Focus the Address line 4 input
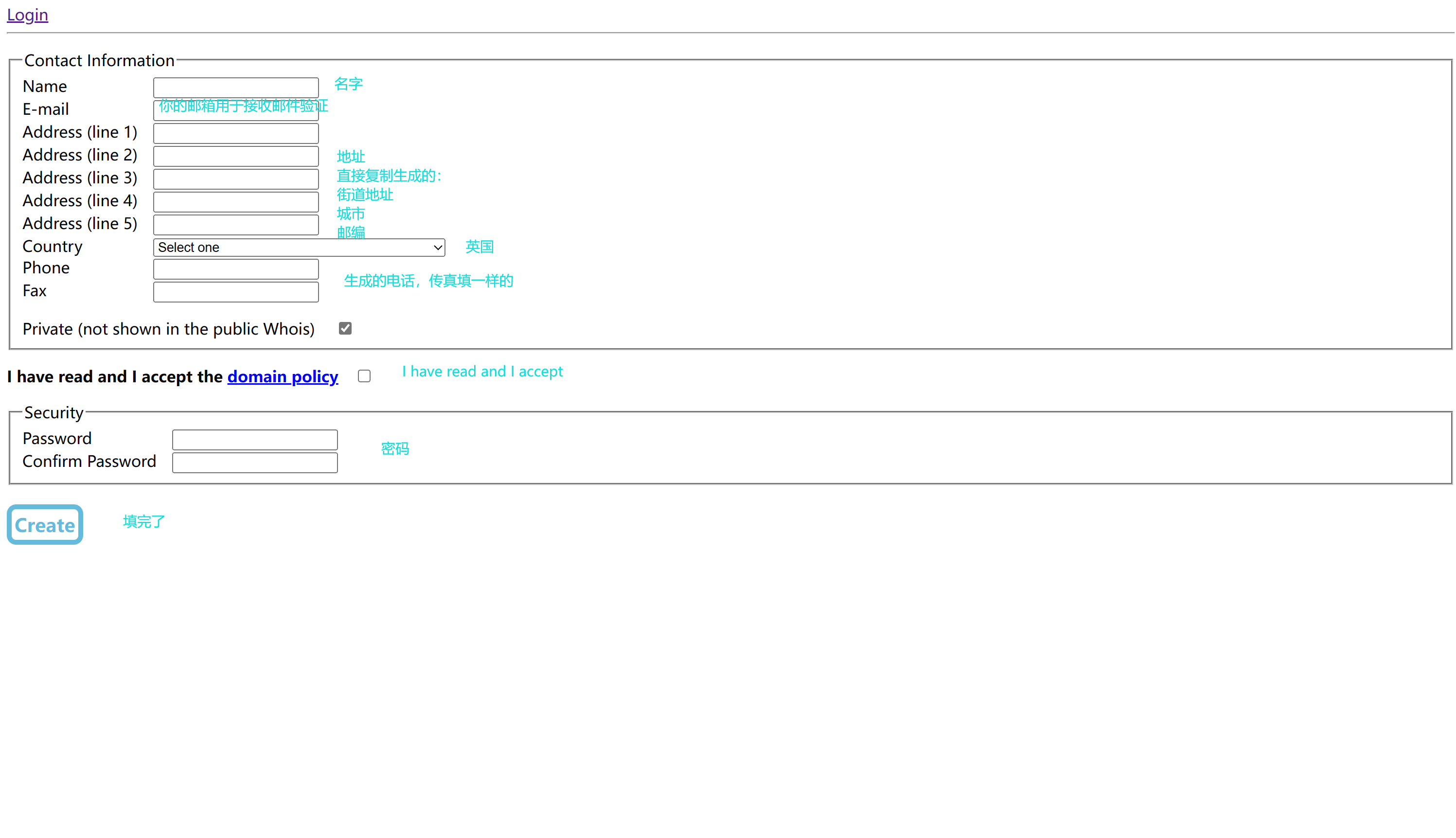Screen dimensions: 1456x838 click(x=235, y=201)
